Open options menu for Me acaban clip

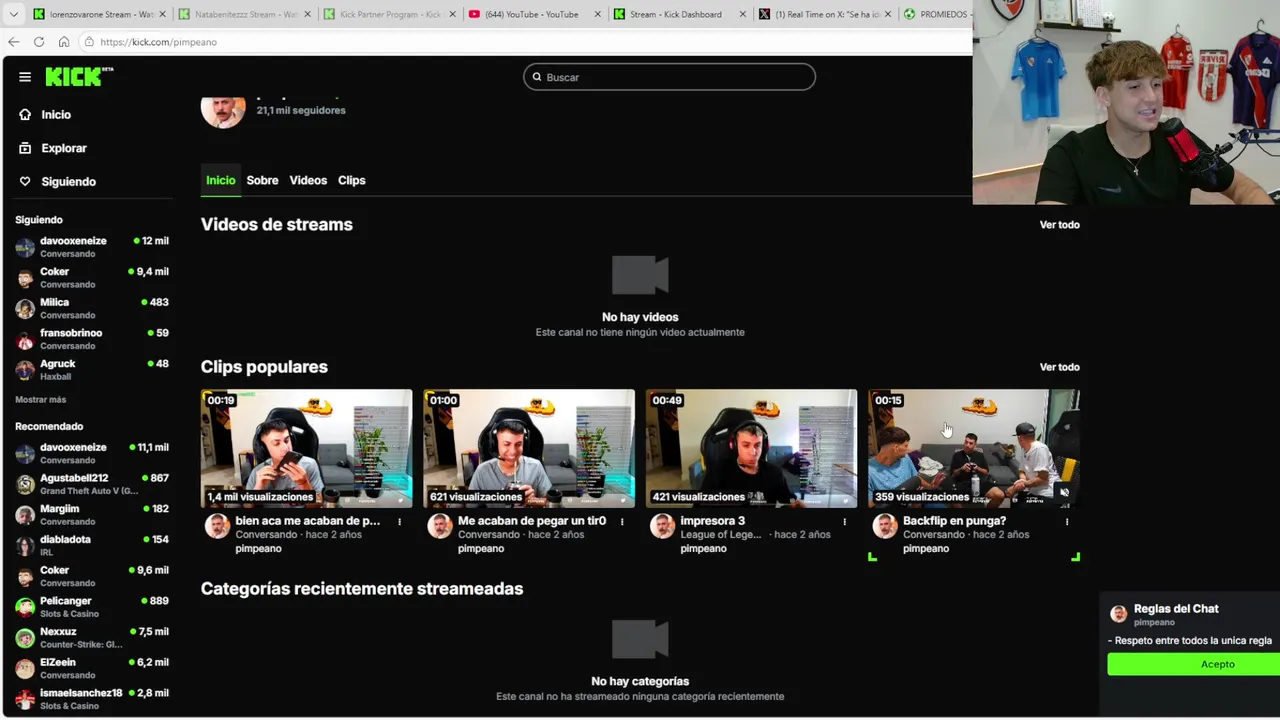click(622, 522)
